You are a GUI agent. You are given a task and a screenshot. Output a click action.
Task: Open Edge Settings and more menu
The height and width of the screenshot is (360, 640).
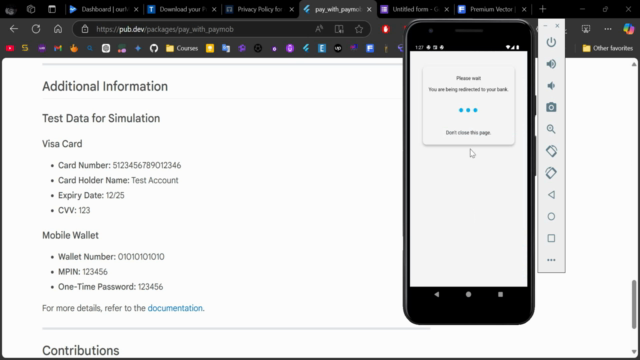pyautogui.click(x=608, y=29)
